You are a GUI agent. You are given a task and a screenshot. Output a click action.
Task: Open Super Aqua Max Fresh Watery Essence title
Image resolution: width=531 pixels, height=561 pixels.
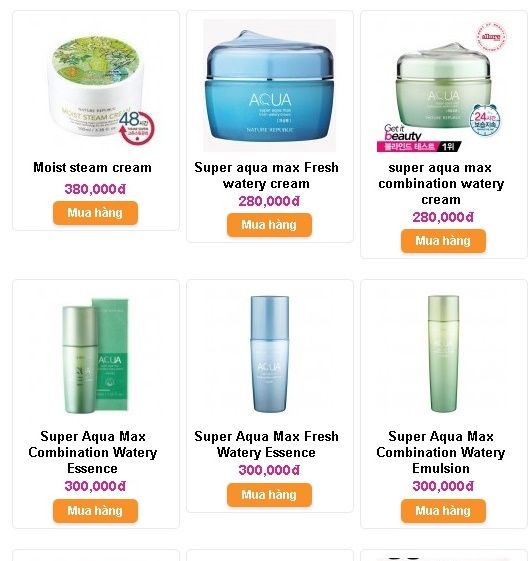(x=267, y=444)
